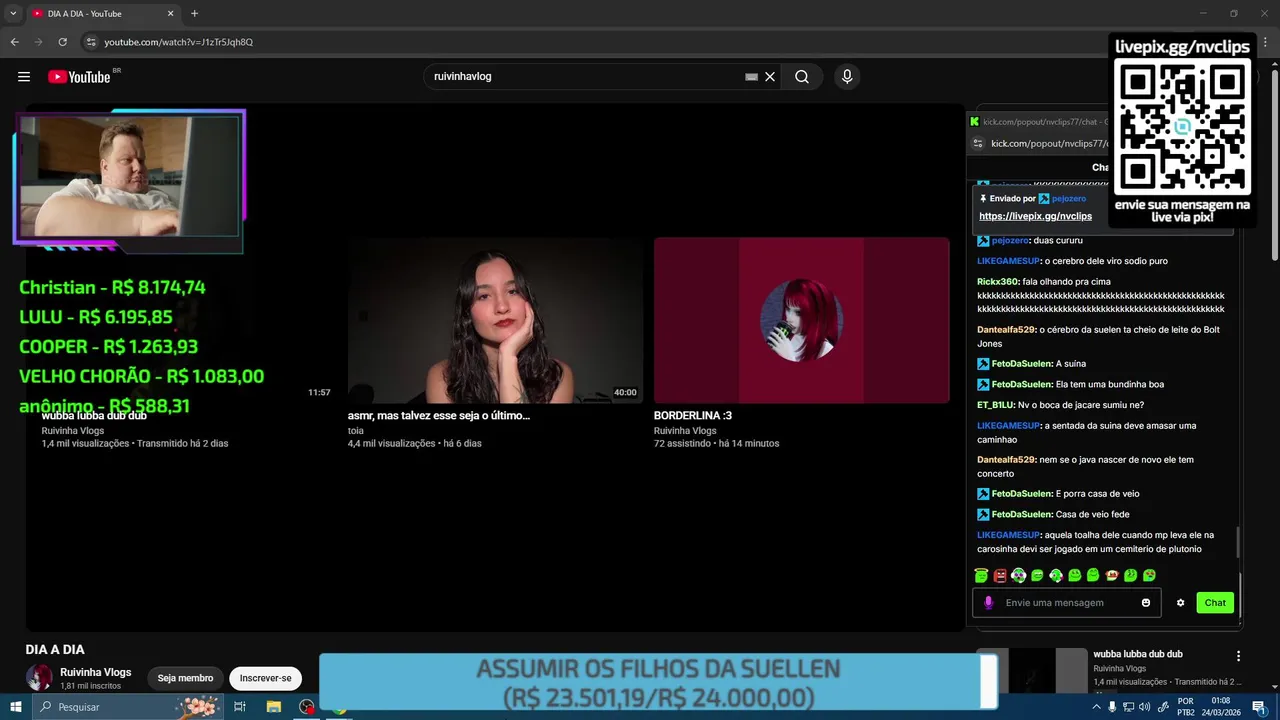Open sidebar 'wubba lubba dub dub' recommended video title
1280x720 pixels.
tap(1138, 654)
